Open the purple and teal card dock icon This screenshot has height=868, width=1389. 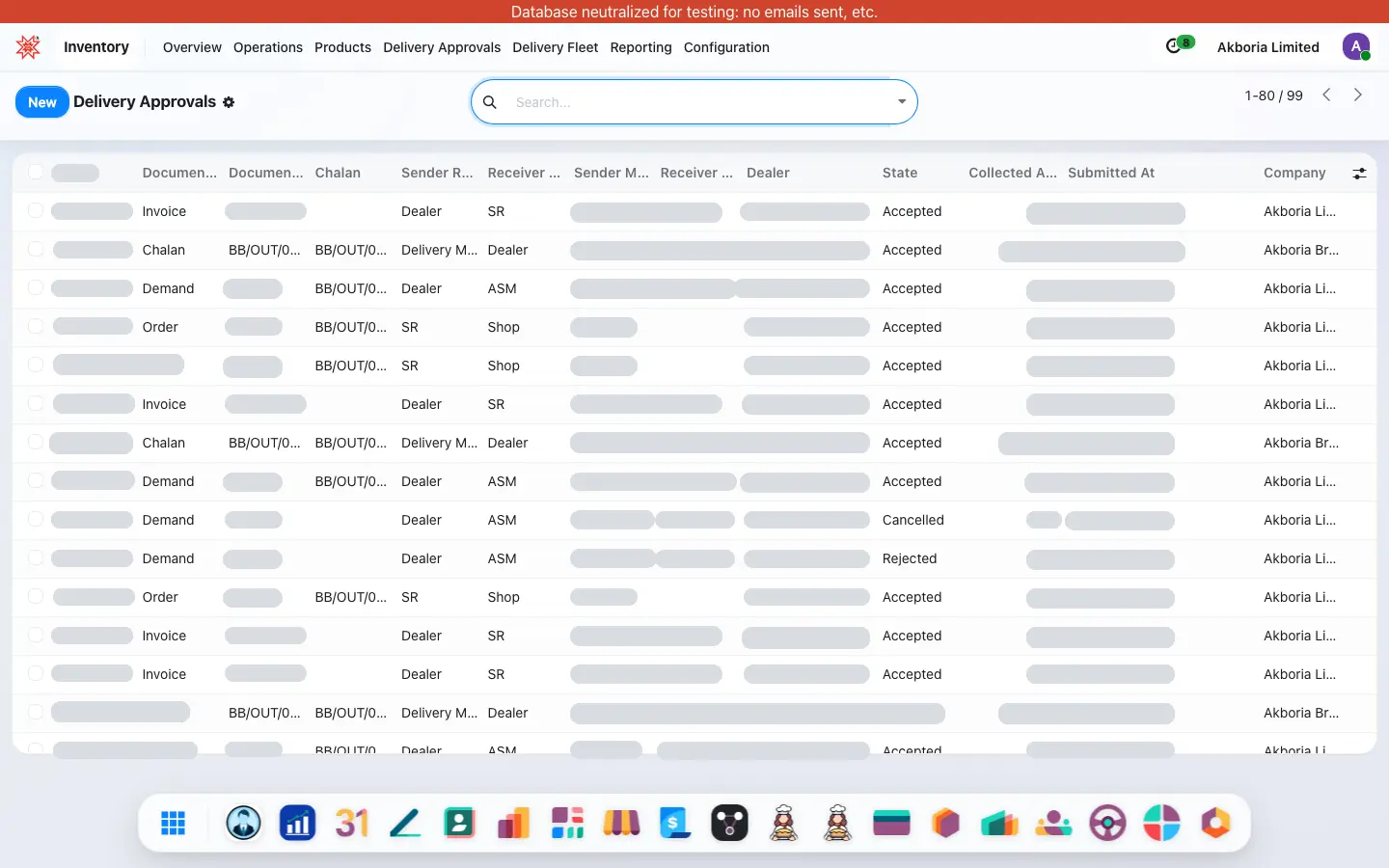point(891,823)
